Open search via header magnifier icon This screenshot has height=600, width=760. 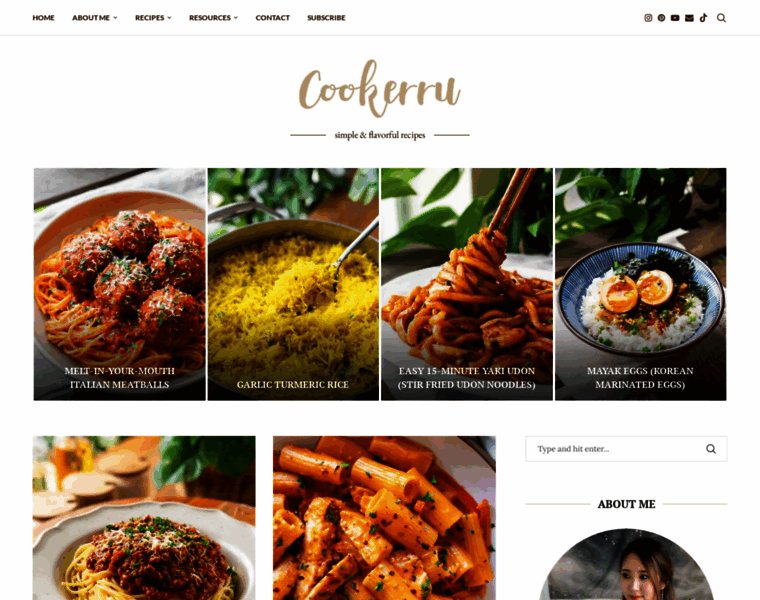721,18
